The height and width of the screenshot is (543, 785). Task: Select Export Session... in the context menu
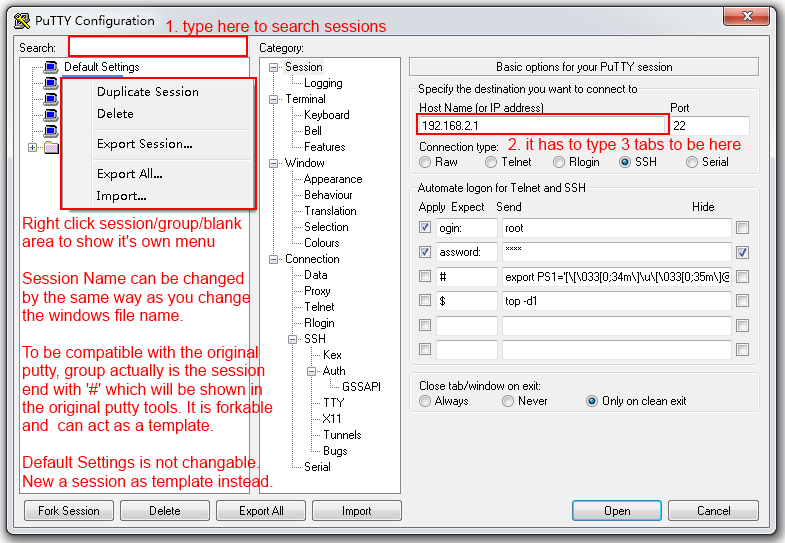tap(145, 144)
